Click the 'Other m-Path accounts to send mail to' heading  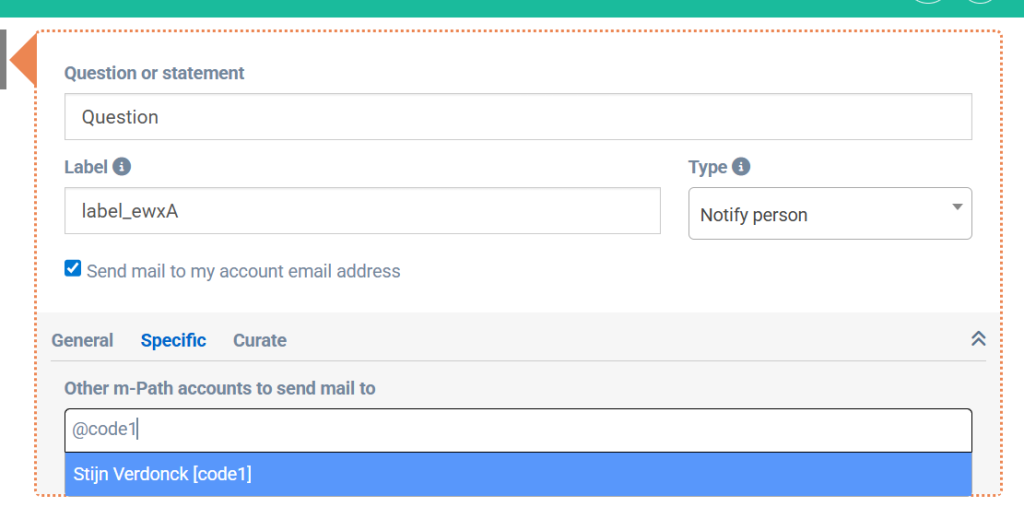pos(220,388)
